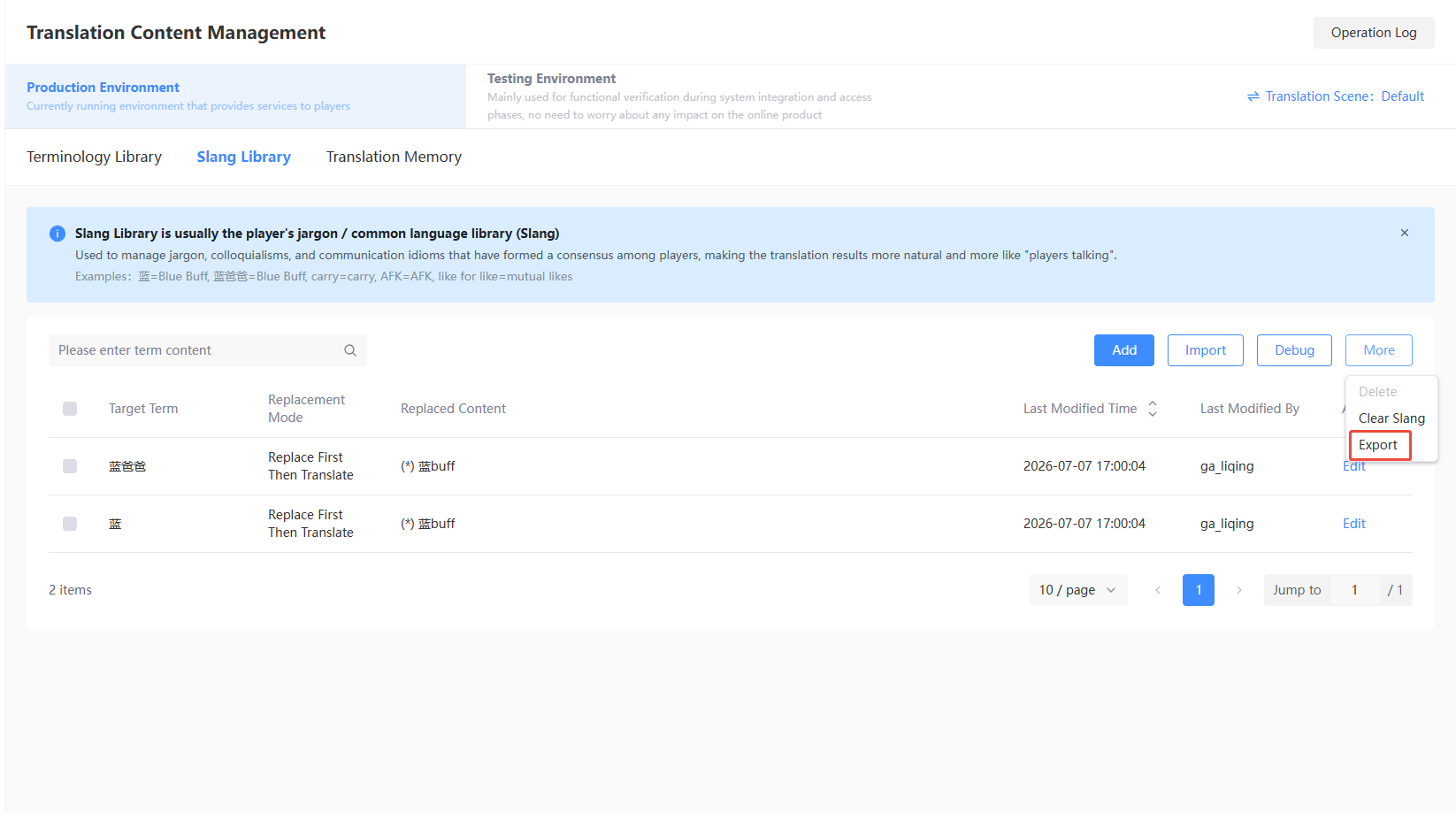Close the Slang Library info banner

click(x=1405, y=233)
